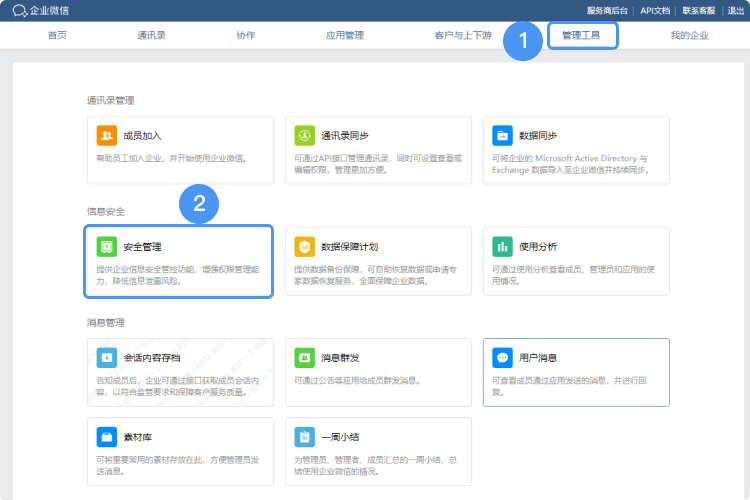Click the 安全管理 card title
750x500 pixels.
(142, 247)
